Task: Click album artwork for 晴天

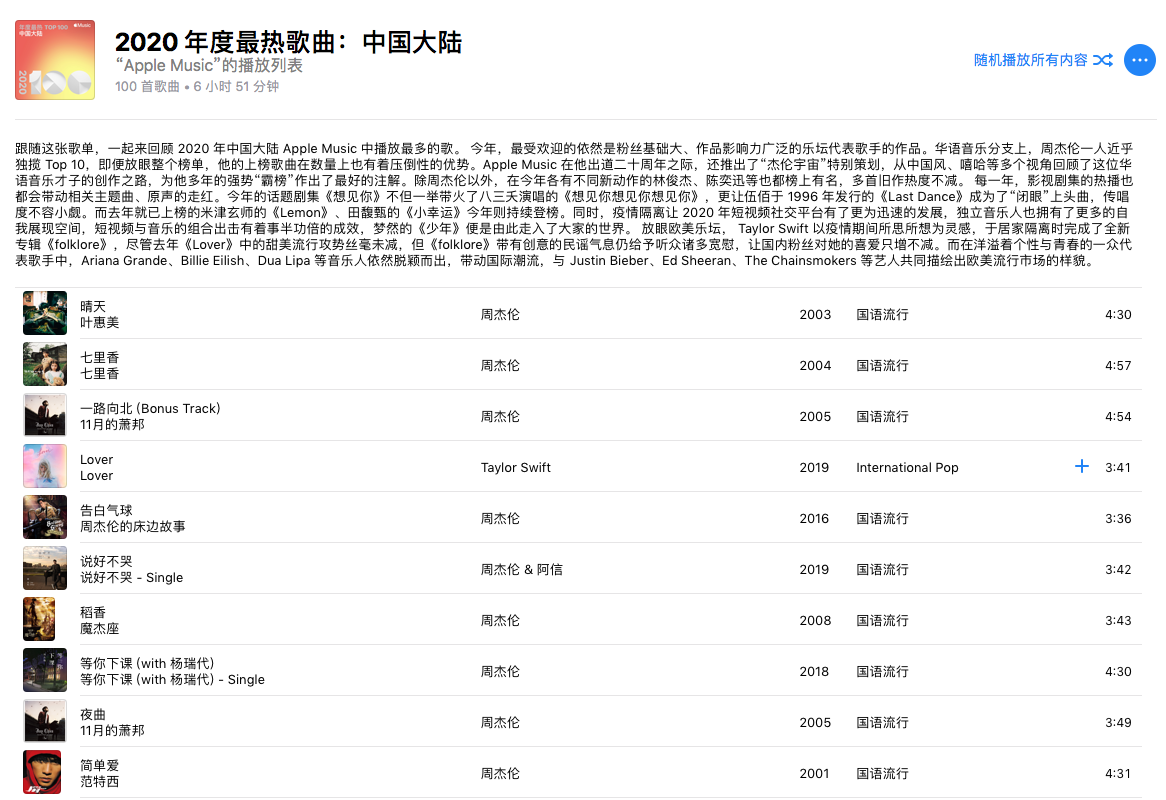Action: pyautogui.click(x=45, y=313)
